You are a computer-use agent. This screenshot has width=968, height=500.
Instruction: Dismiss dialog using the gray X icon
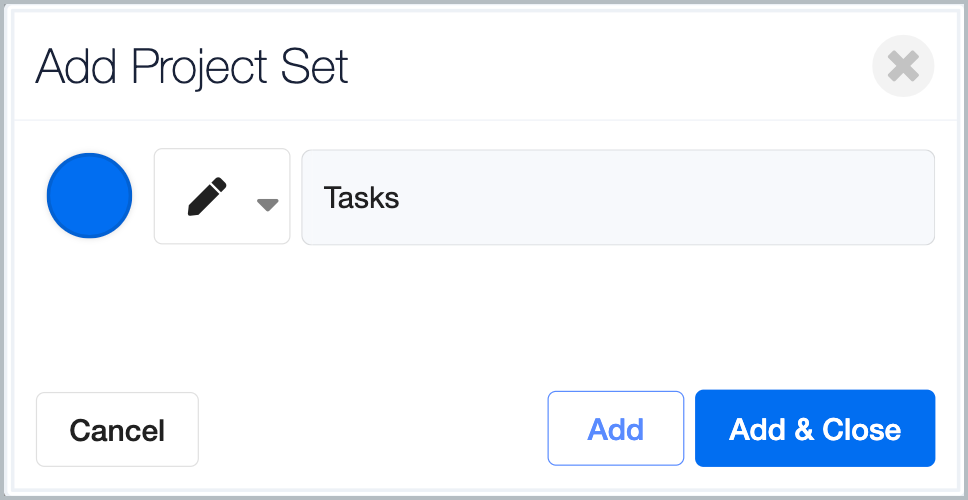[903, 66]
